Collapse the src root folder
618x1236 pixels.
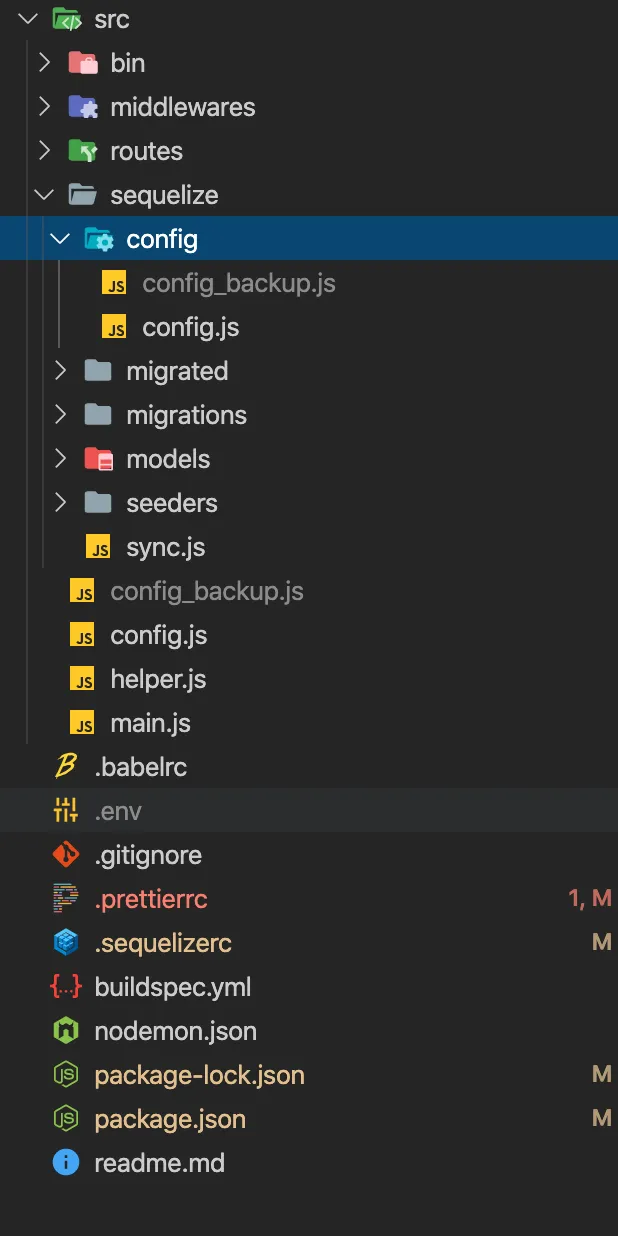[28, 19]
